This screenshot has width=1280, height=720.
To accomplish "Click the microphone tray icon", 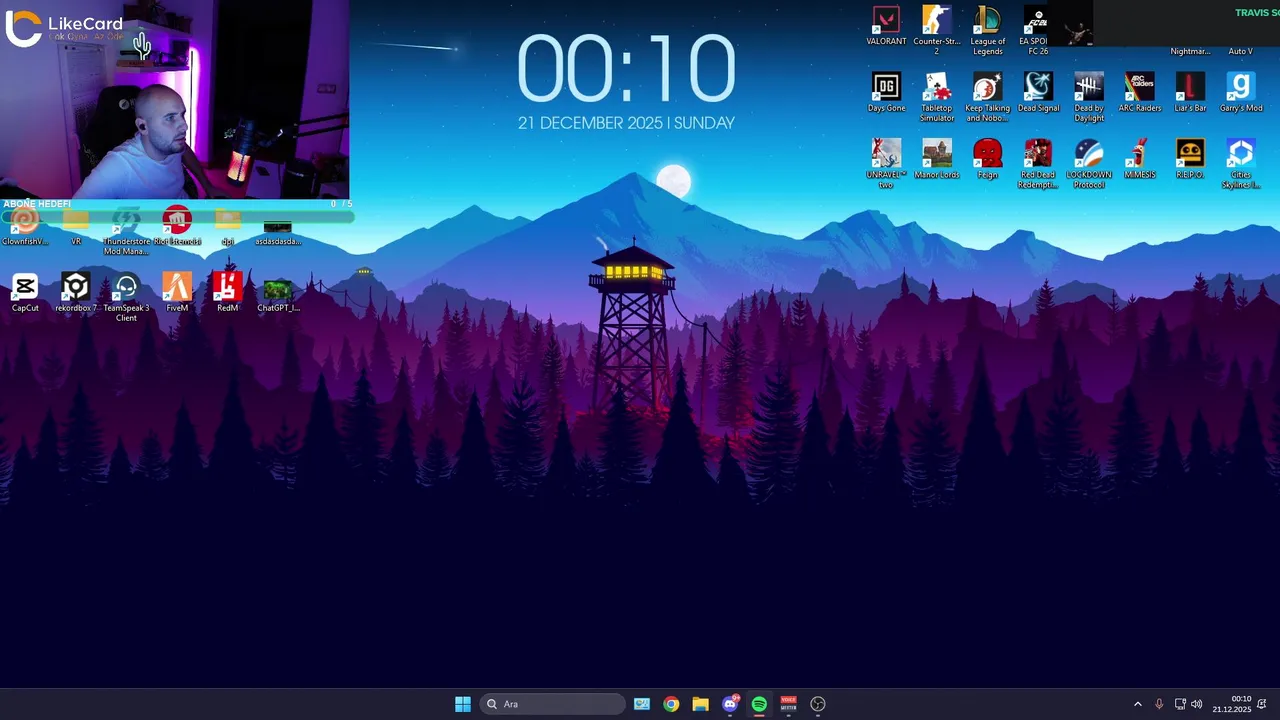I will 1159,704.
